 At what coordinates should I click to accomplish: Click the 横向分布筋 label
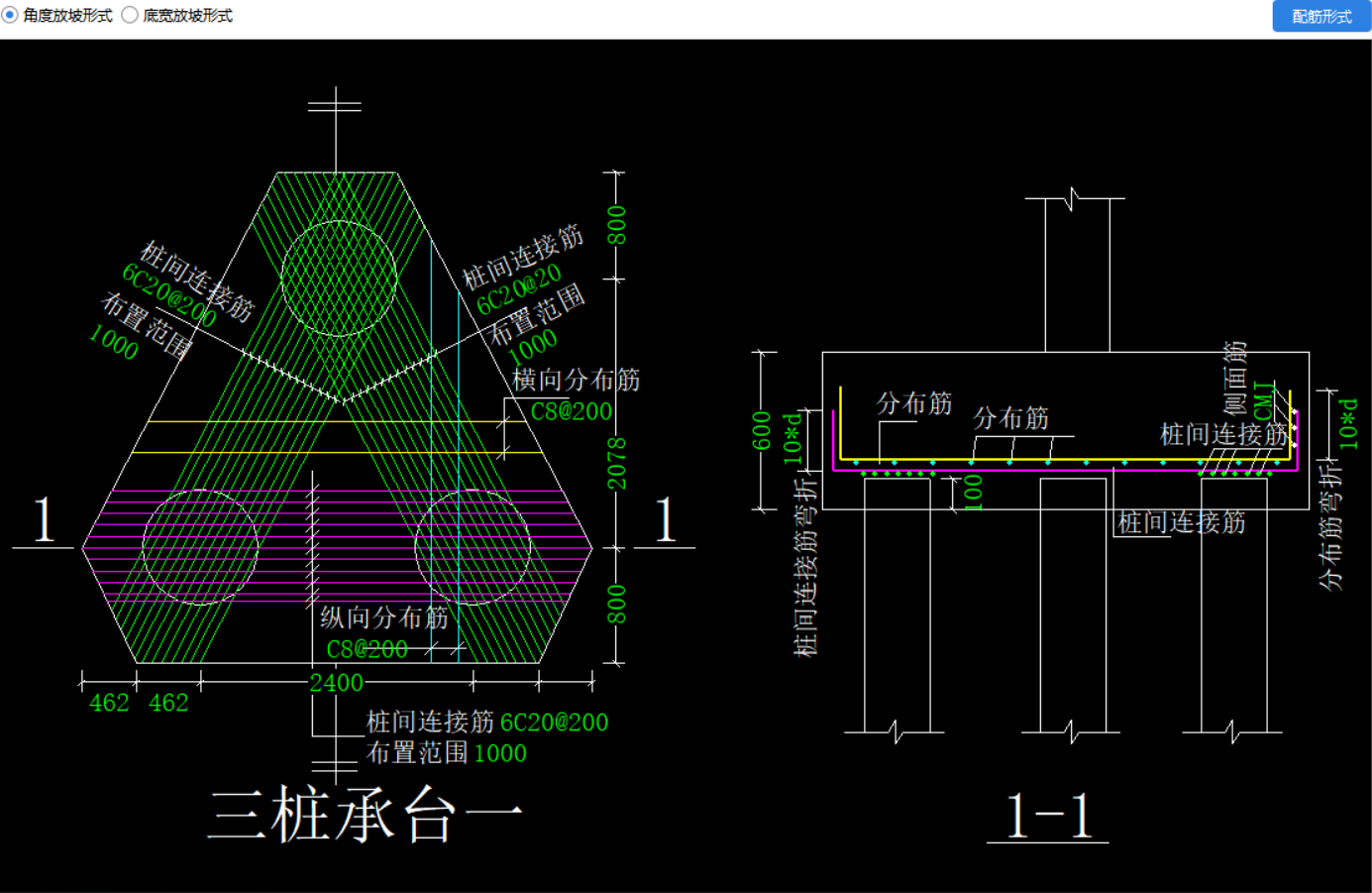(x=577, y=380)
